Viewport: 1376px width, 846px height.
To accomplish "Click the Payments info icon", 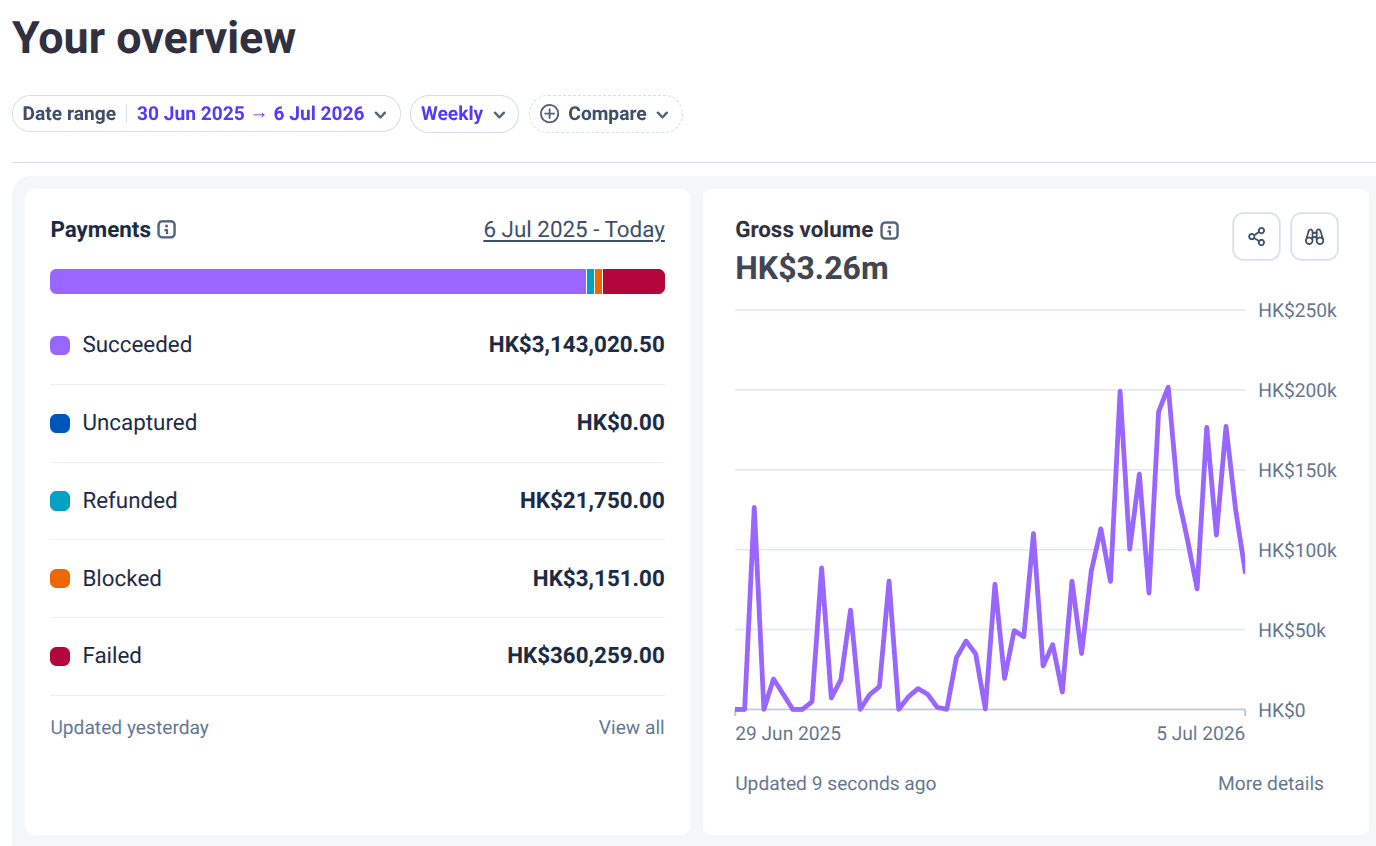I will (x=167, y=230).
